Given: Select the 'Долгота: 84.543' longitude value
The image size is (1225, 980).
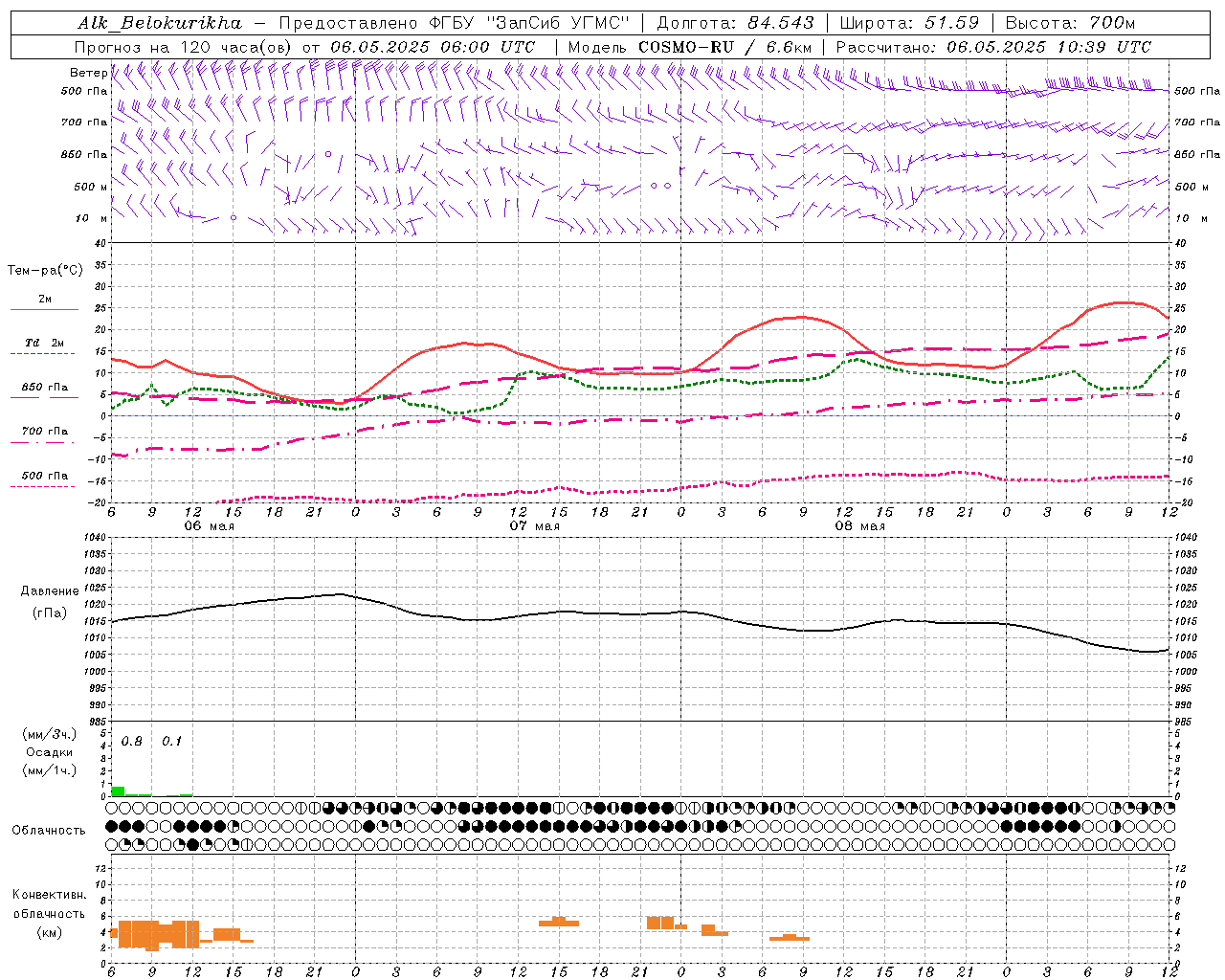Looking at the screenshot, I should (736, 23).
